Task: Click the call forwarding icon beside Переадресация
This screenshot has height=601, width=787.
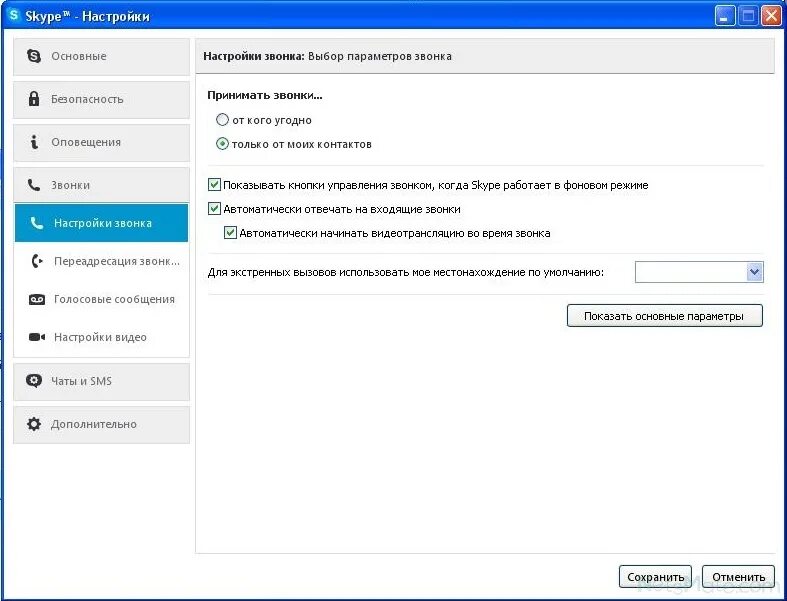Action: (x=37, y=261)
